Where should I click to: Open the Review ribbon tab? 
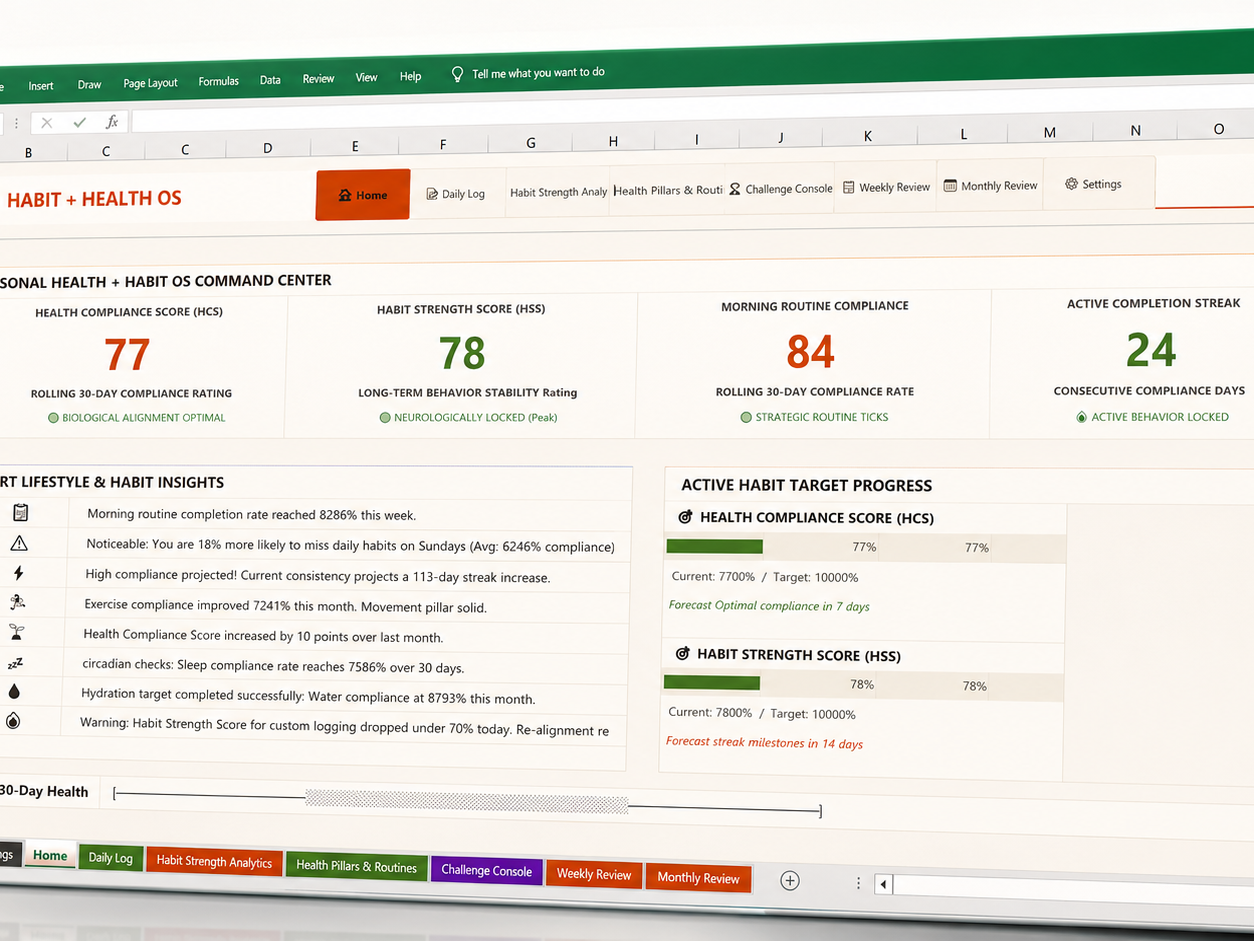pos(318,79)
